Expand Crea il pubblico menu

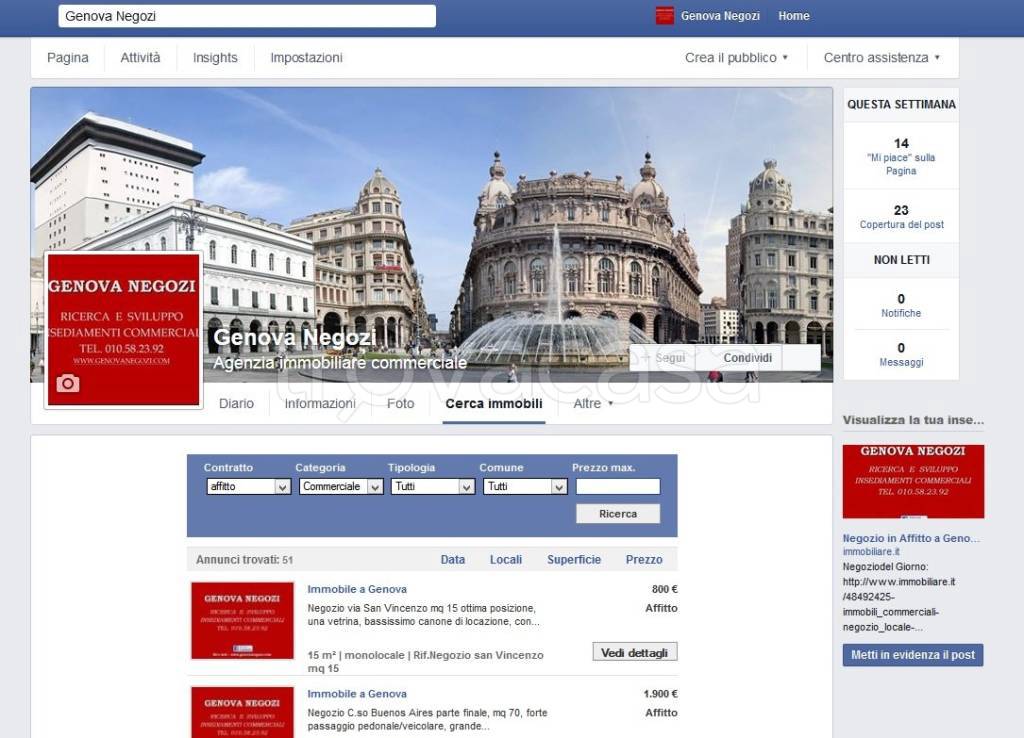click(736, 58)
